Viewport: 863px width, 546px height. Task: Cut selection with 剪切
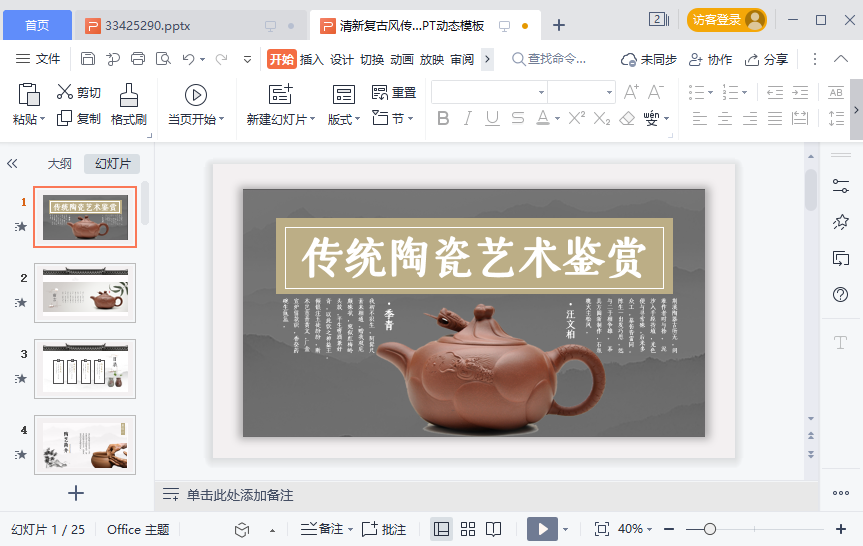[79, 92]
